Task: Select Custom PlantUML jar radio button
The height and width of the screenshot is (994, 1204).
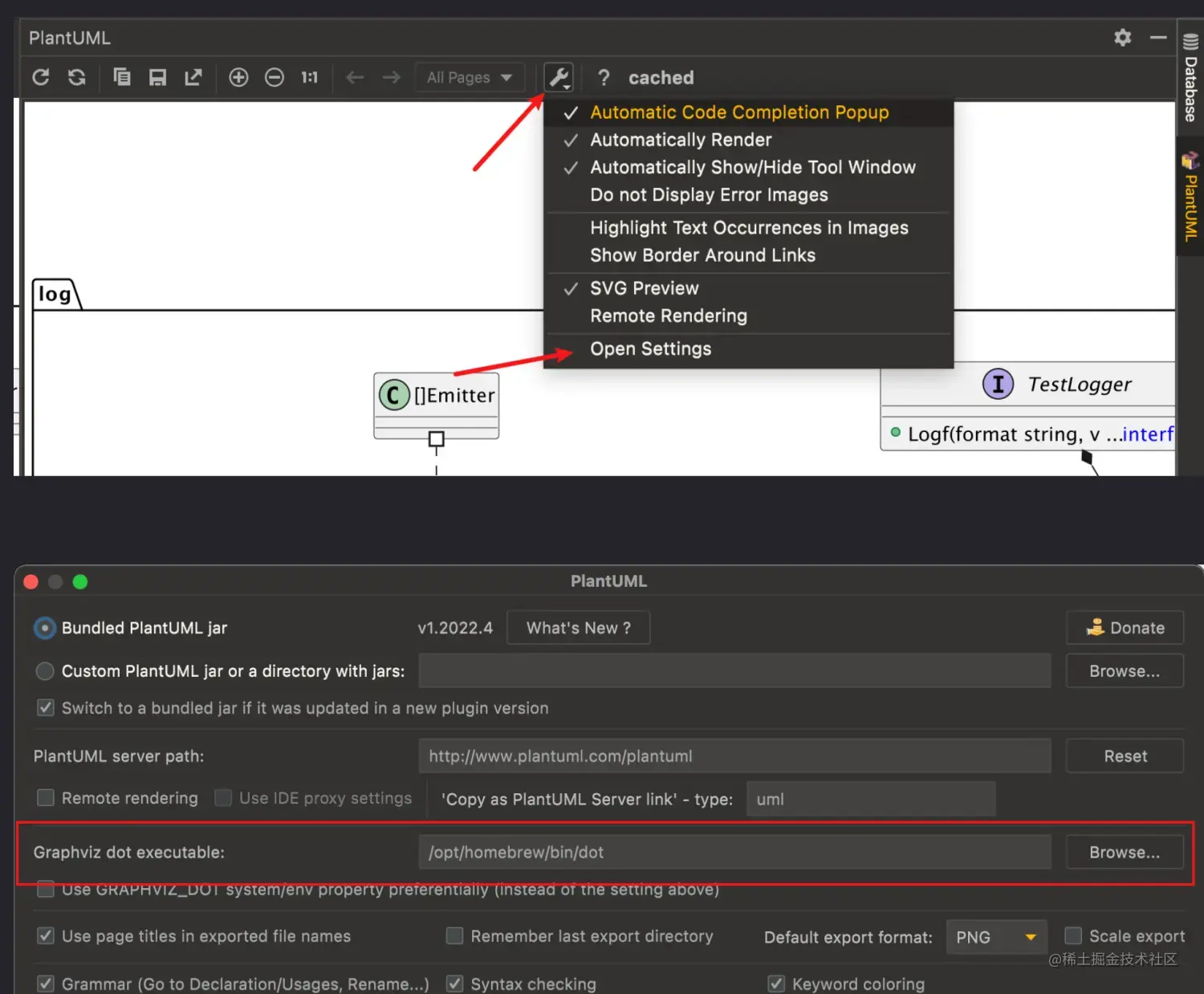Action: point(45,671)
